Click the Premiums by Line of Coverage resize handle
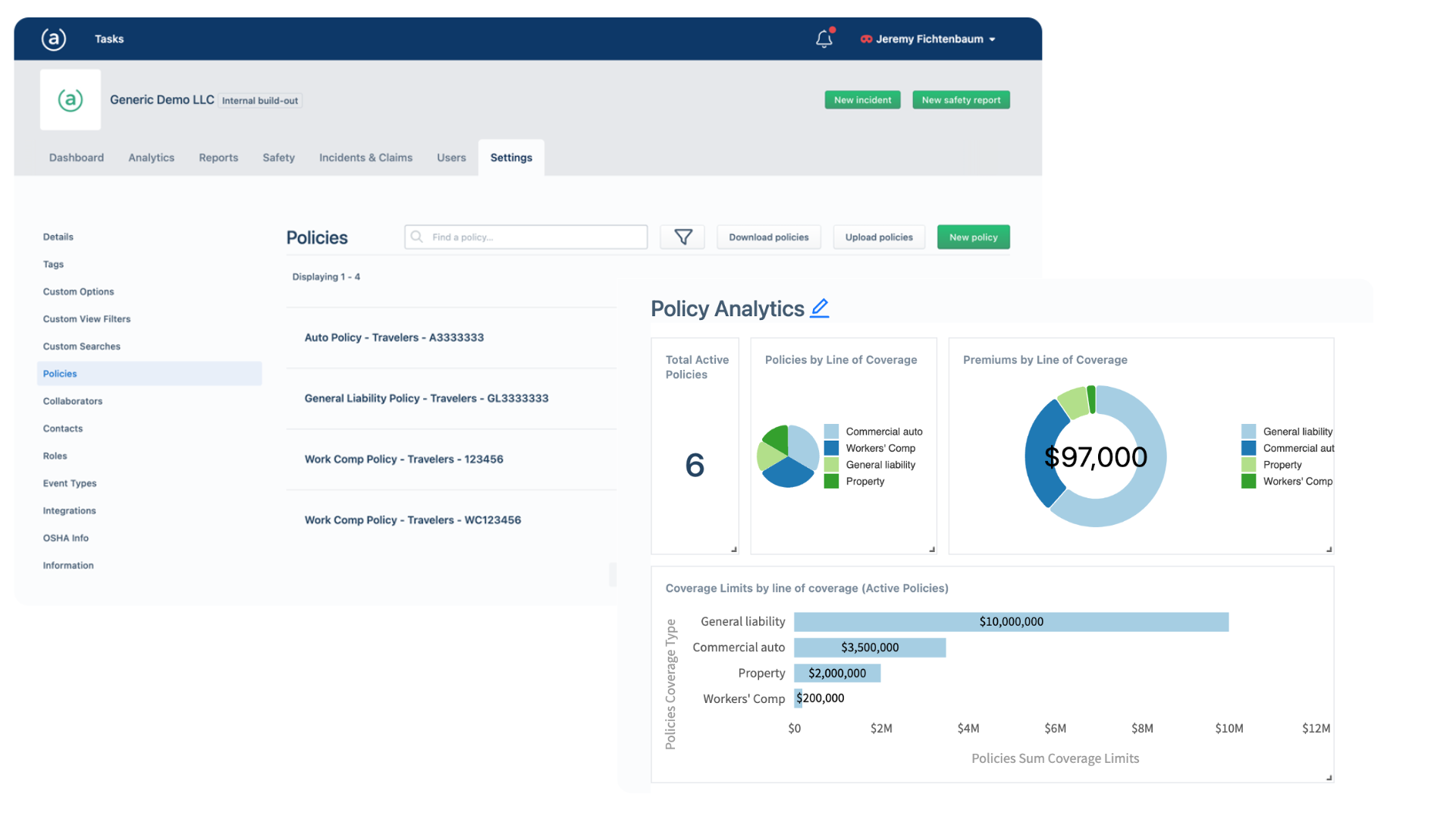This screenshot has height=819, width=1456. (1329, 549)
